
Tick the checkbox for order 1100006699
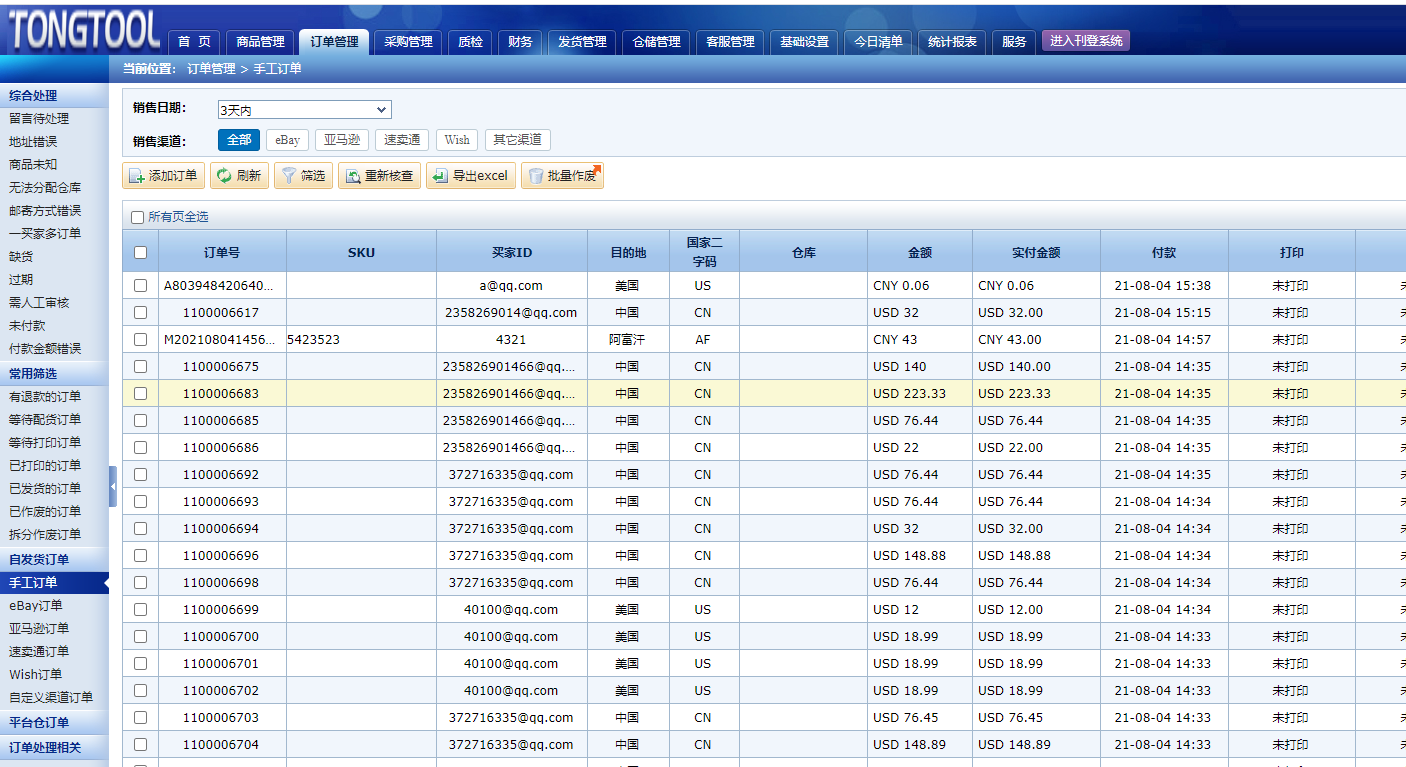141,609
